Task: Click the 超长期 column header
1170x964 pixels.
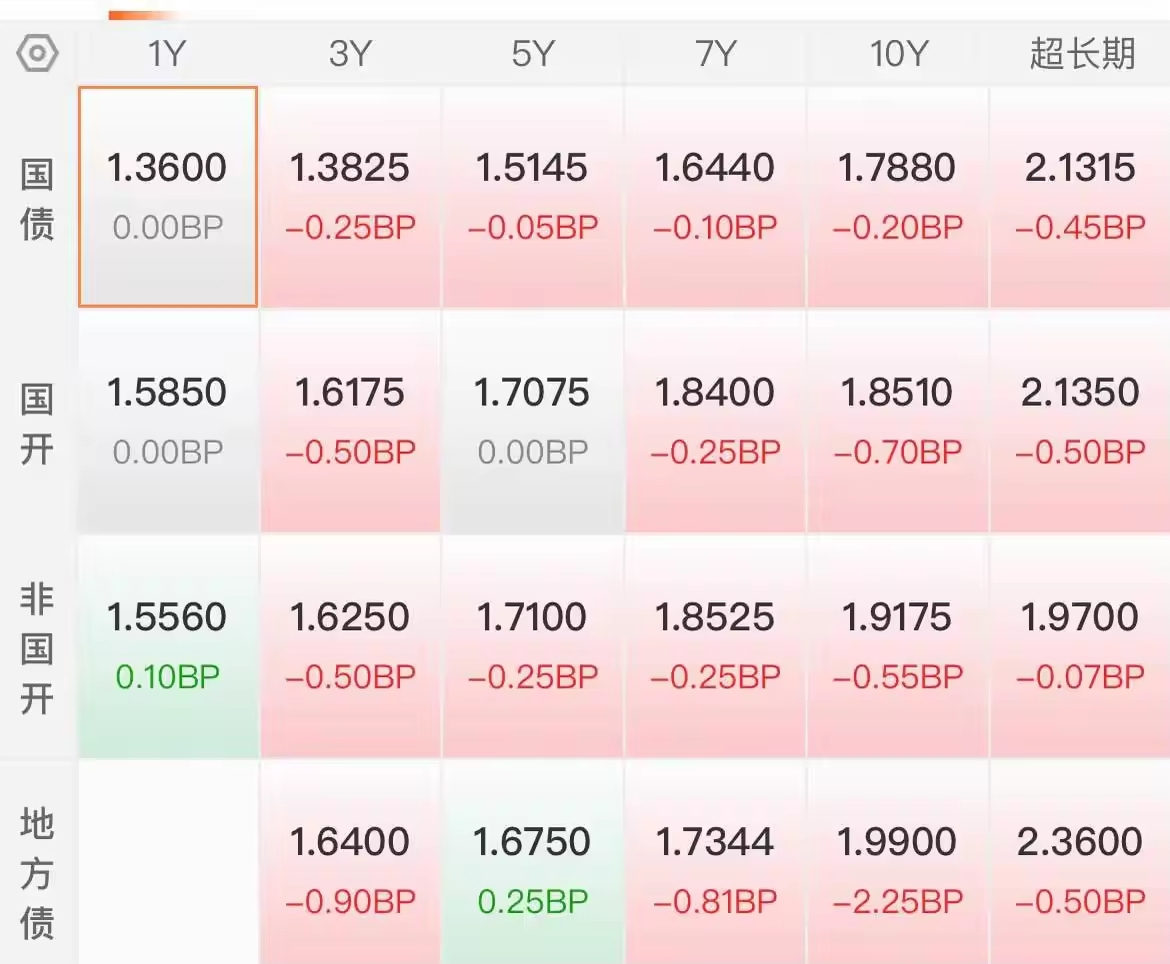Action: coord(1082,54)
